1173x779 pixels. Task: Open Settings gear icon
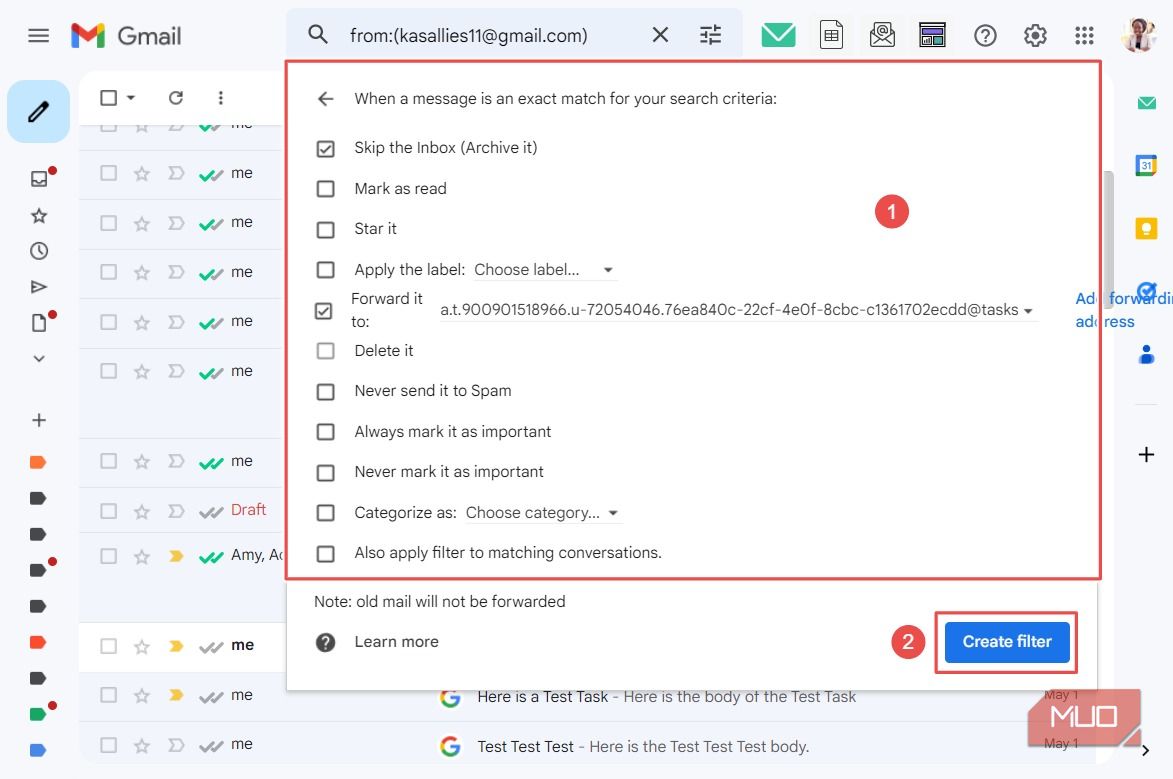point(1035,35)
